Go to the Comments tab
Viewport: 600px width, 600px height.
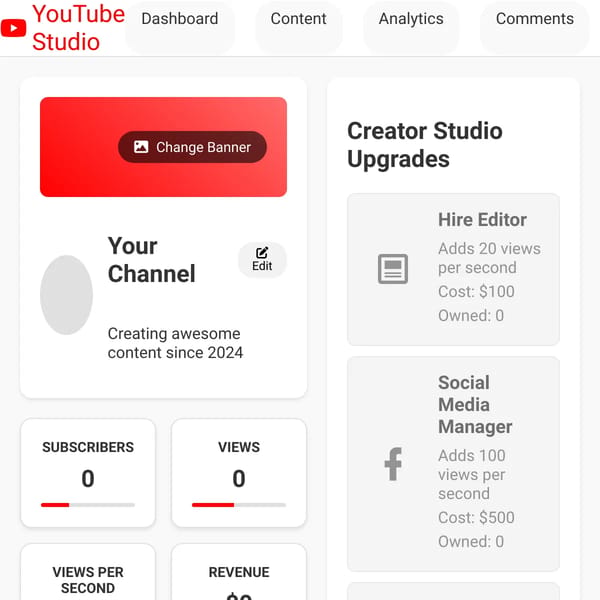point(535,28)
